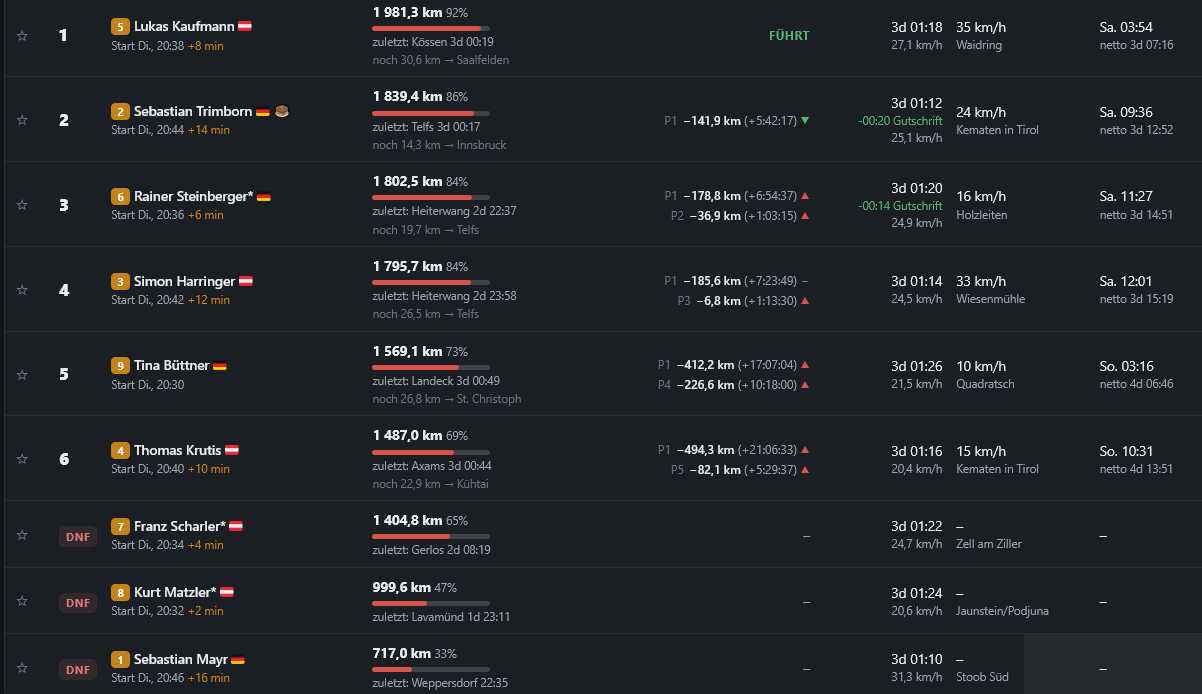The image size is (1202, 694).
Task: Click Franz Scharler's DNF badge
Action: (x=78, y=535)
